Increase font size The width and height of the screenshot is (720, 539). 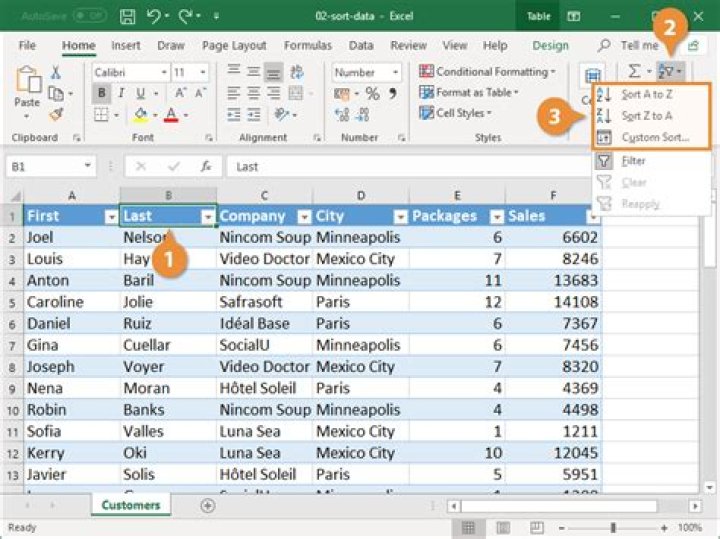click(x=180, y=94)
